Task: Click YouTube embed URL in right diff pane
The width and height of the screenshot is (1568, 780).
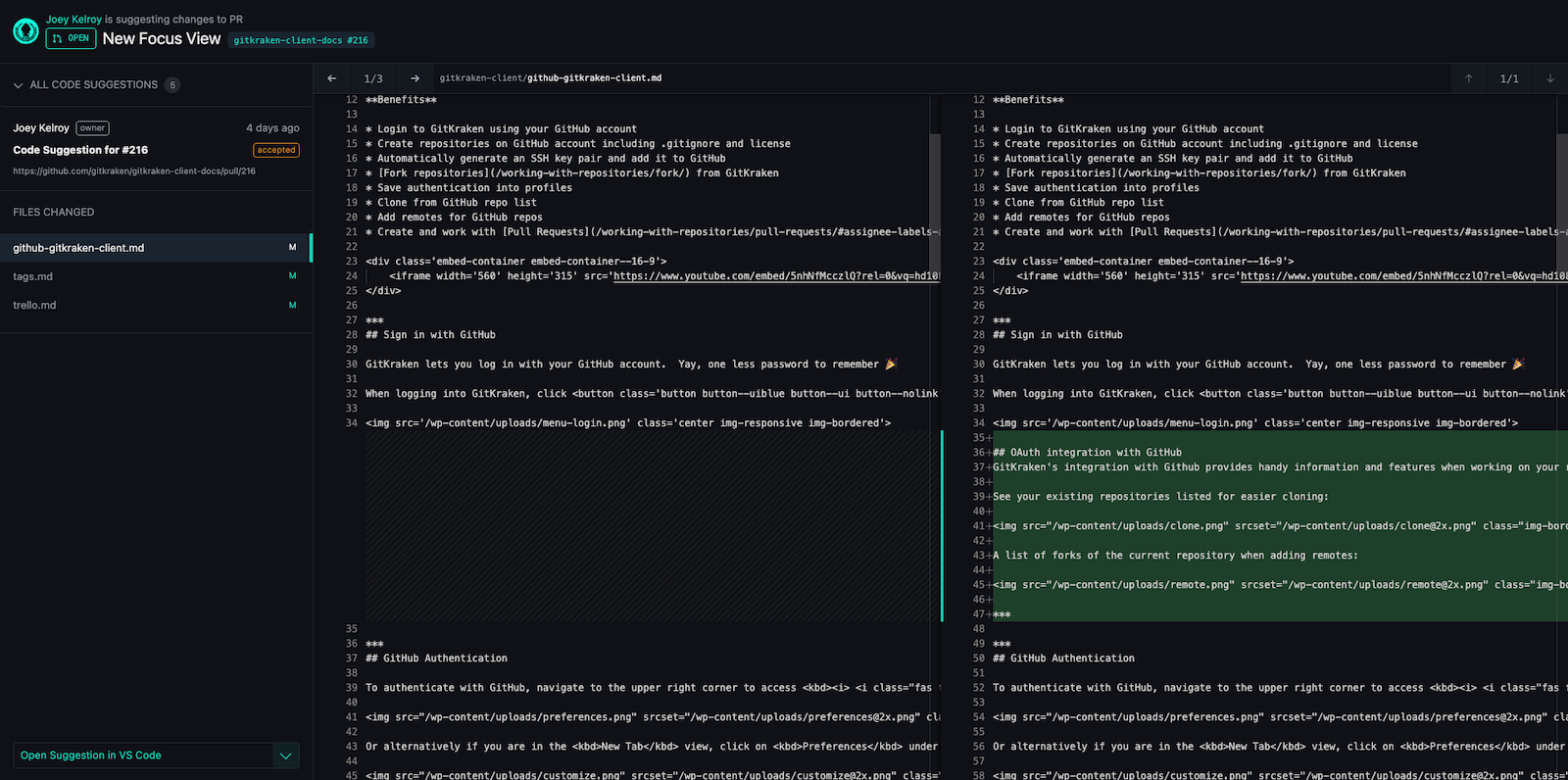Action: 1403,276
